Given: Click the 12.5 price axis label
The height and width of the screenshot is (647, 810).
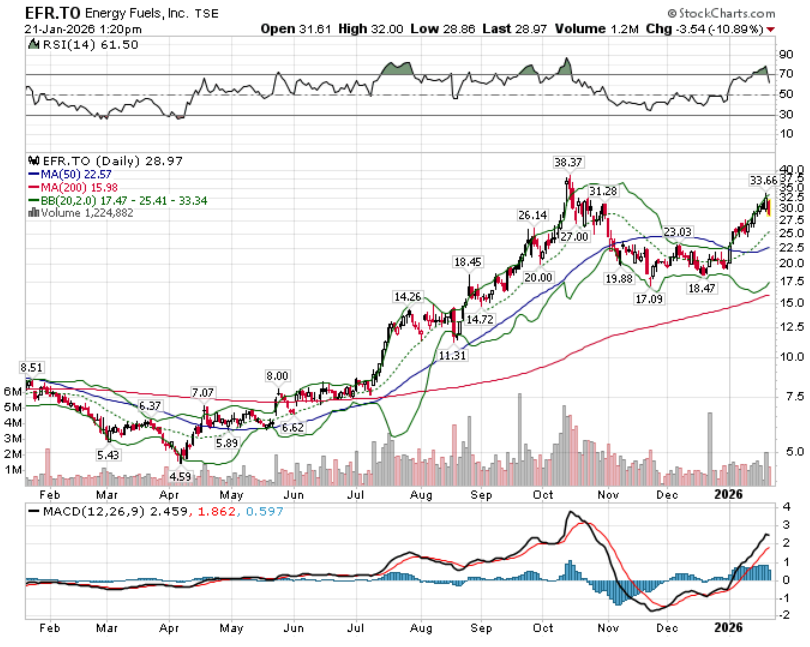Looking at the screenshot, I should pos(791,327).
